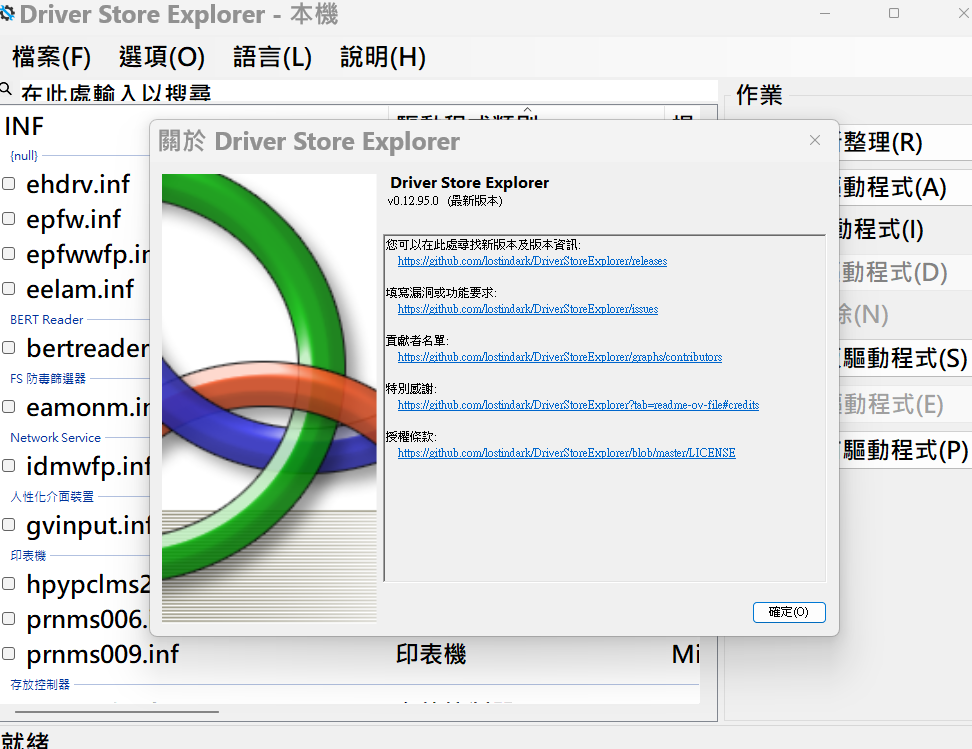Collapse the 印表機 group header
Screen dimensions: 972x749
coord(28,556)
